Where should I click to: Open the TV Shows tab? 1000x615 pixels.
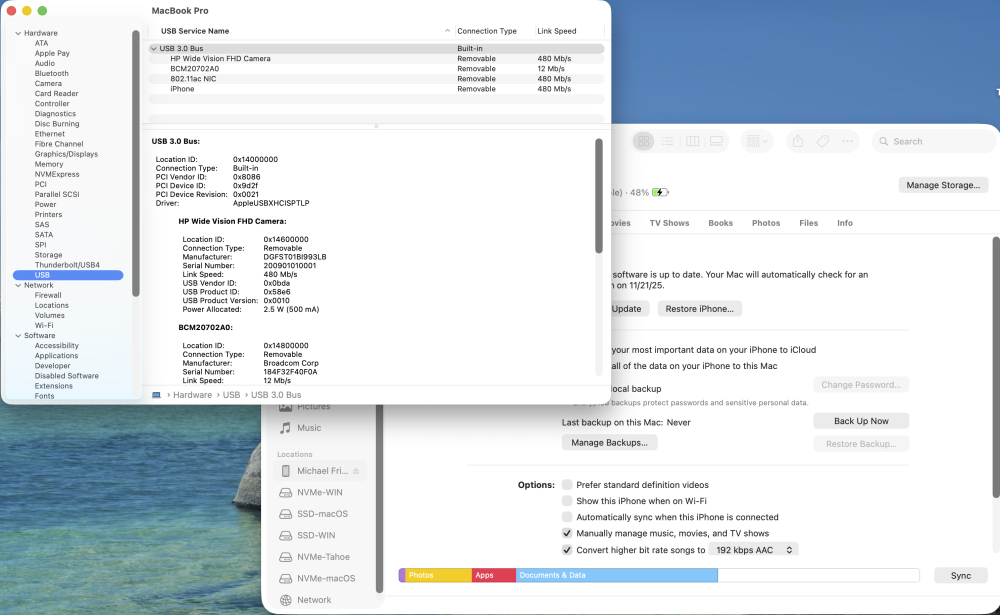[669, 223]
